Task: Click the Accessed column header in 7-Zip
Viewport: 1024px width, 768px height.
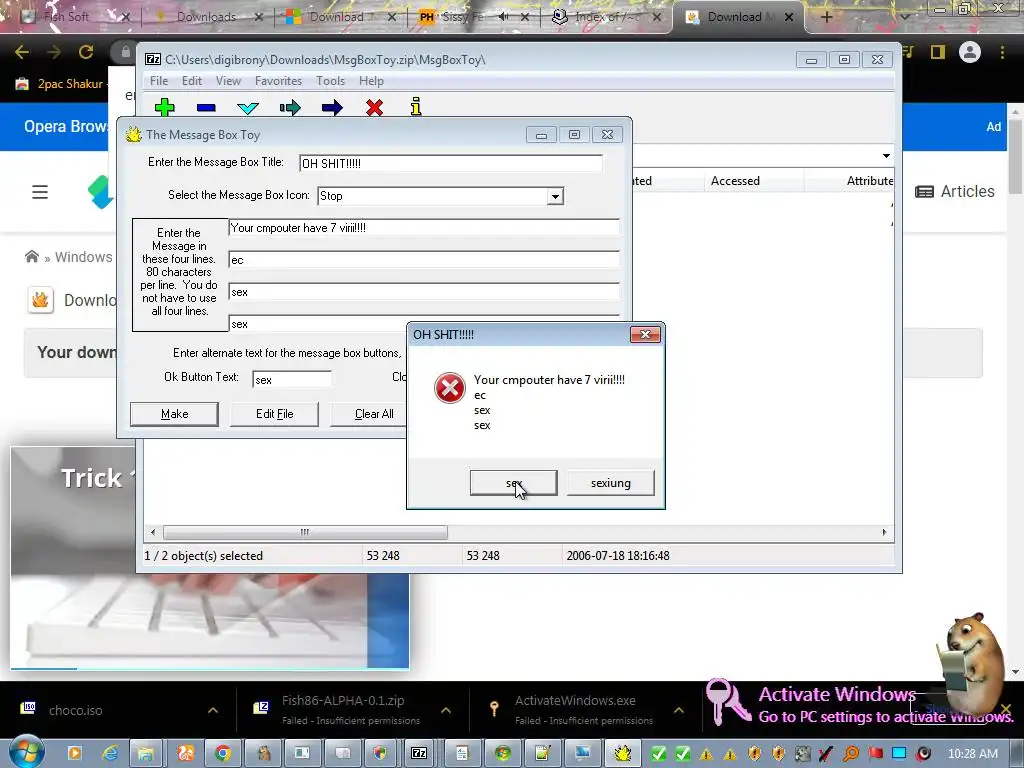Action: (755, 181)
